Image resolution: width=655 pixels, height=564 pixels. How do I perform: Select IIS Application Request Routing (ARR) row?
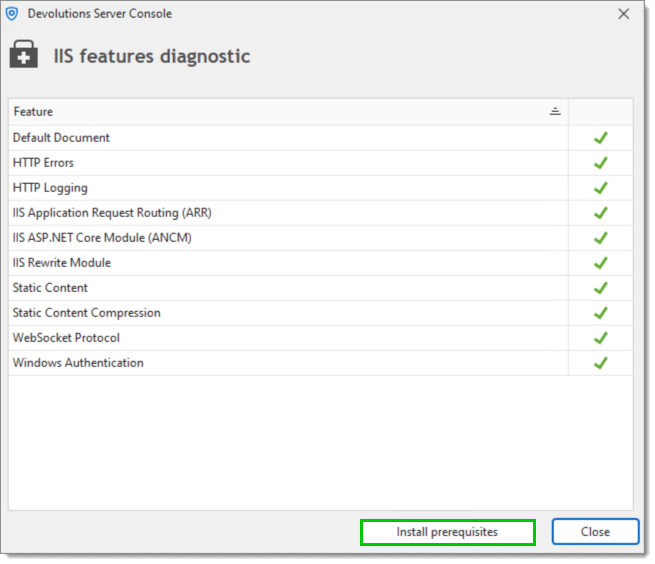320,213
